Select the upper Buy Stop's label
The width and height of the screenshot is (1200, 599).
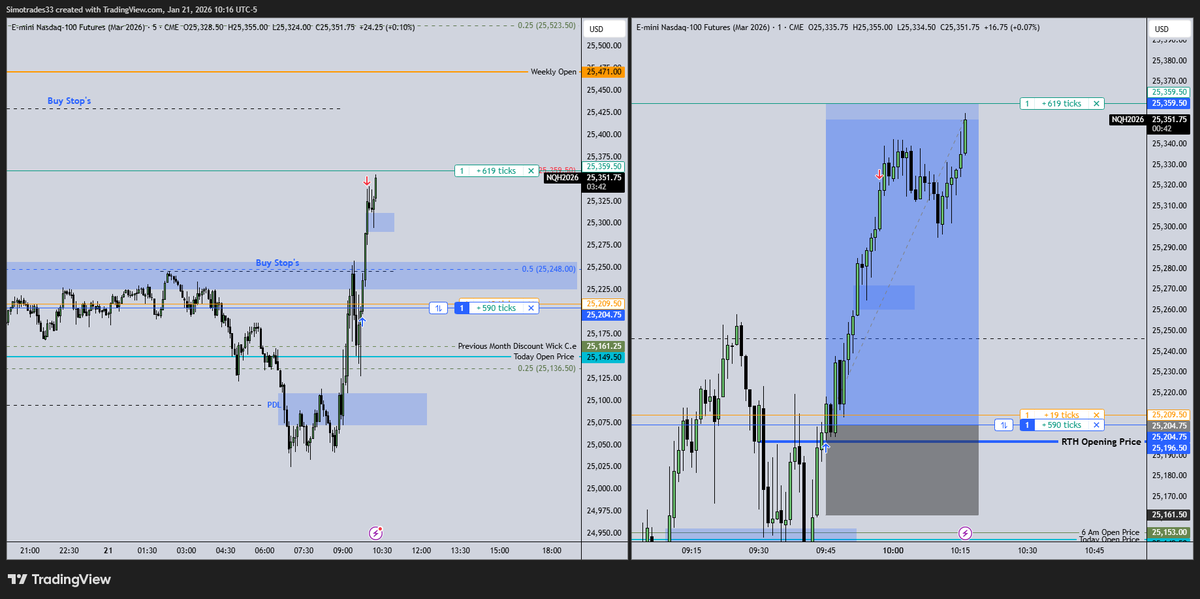point(69,101)
